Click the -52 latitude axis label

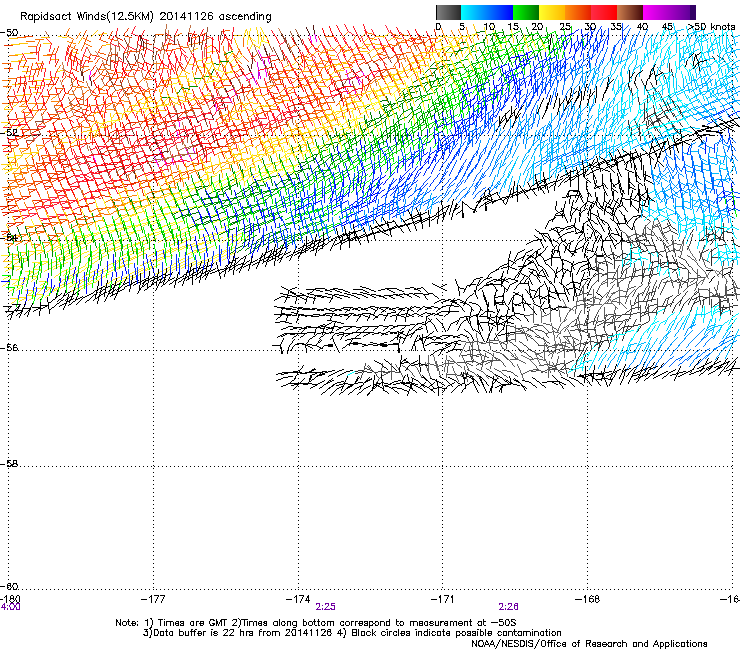[9, 133]
